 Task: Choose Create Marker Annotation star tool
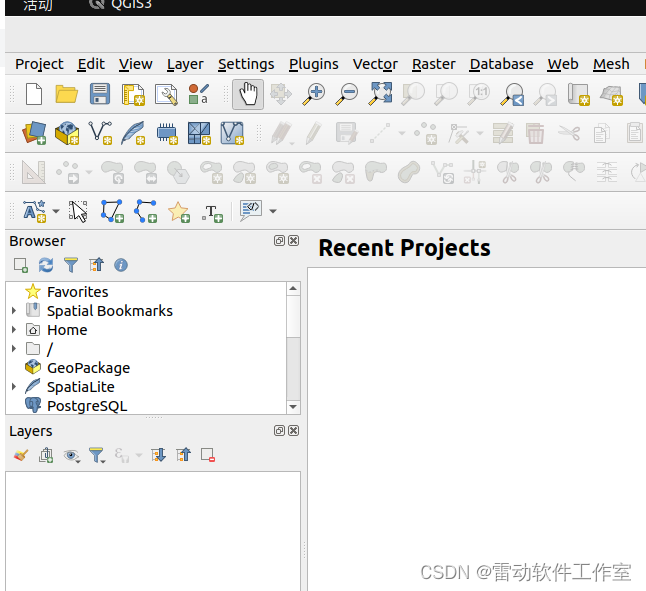pos(179,212)
